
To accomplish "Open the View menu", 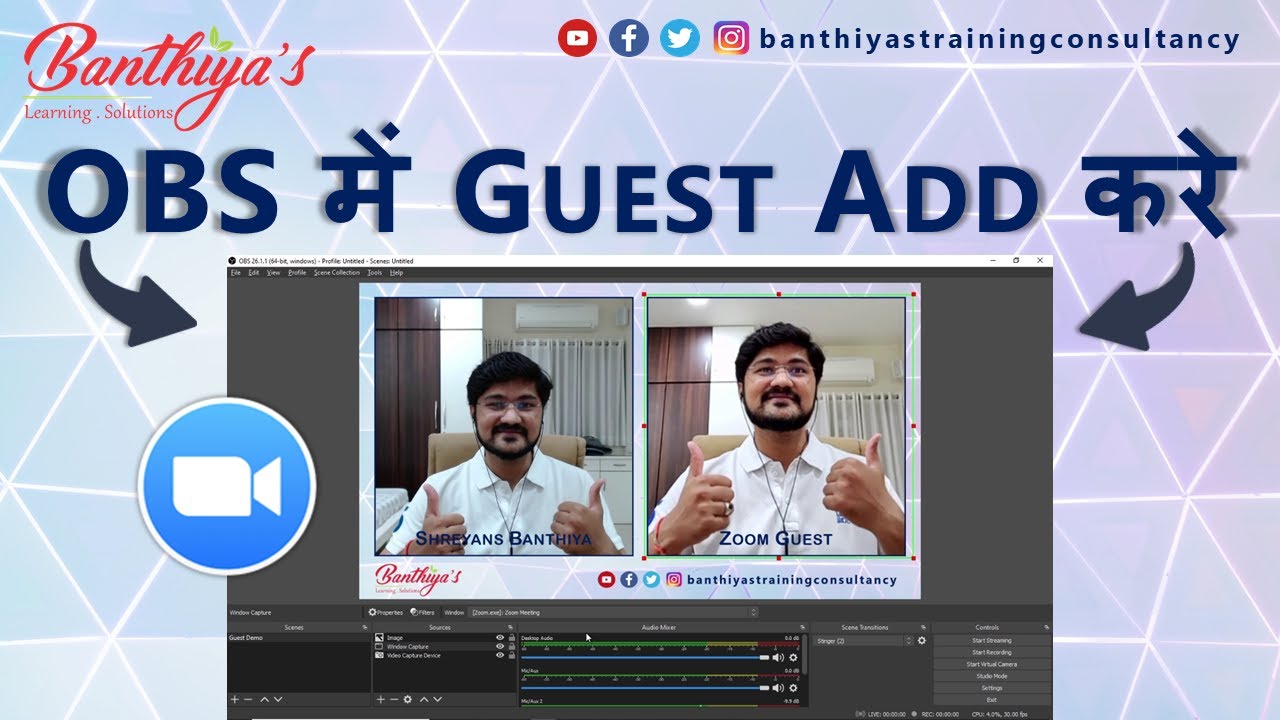I will [273, 272].
